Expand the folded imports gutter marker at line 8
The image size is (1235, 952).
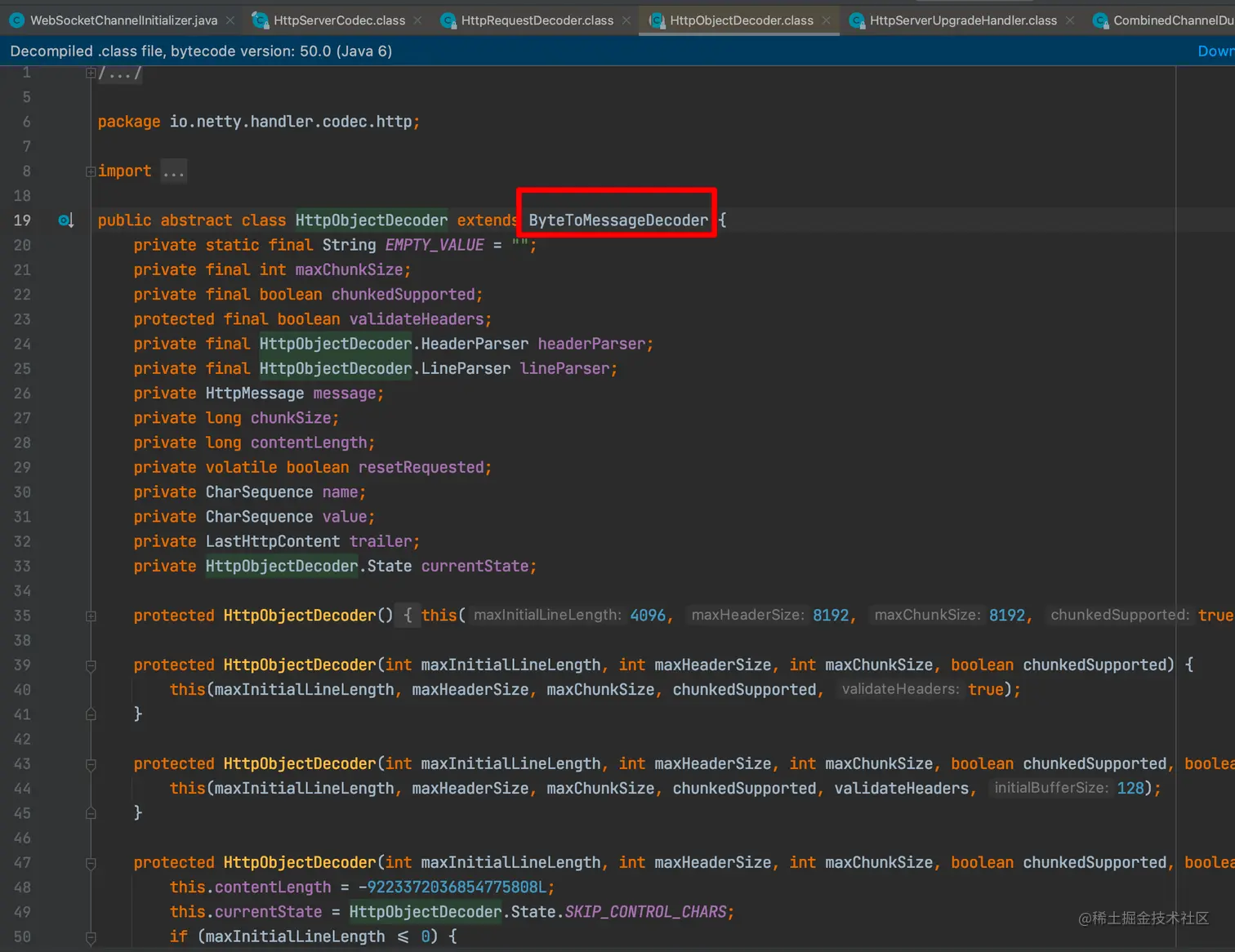pyautogui.click(x=91, y=171)
